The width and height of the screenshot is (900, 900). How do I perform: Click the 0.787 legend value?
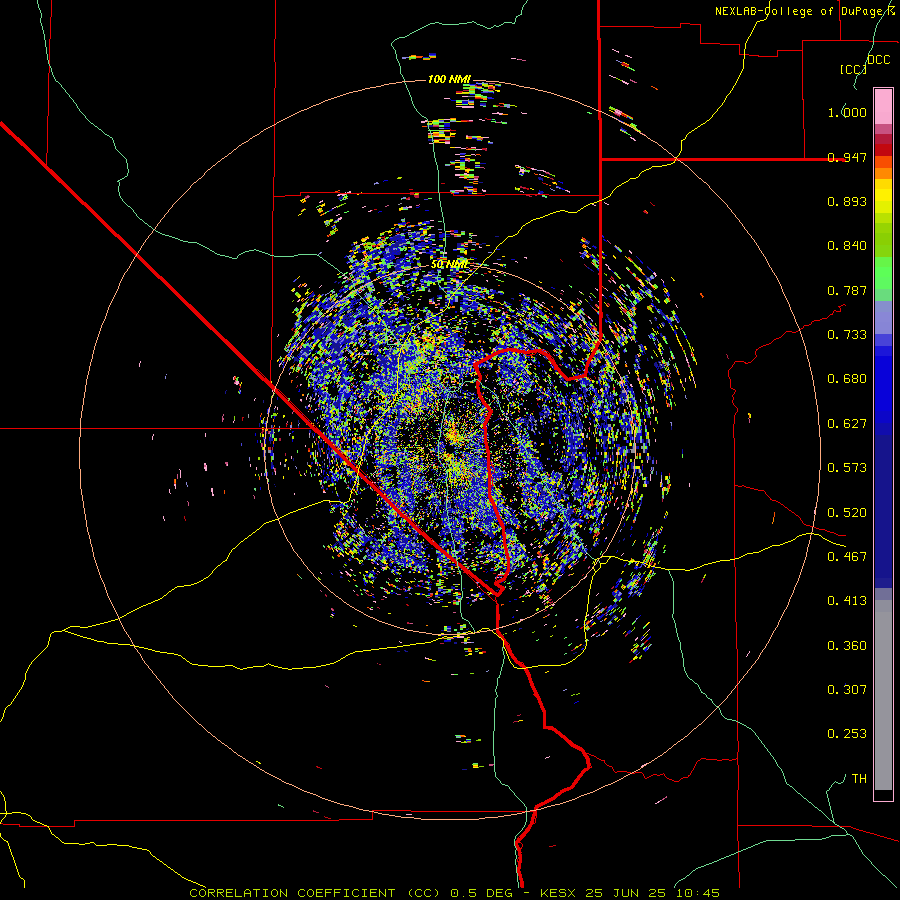click(847, 290)
